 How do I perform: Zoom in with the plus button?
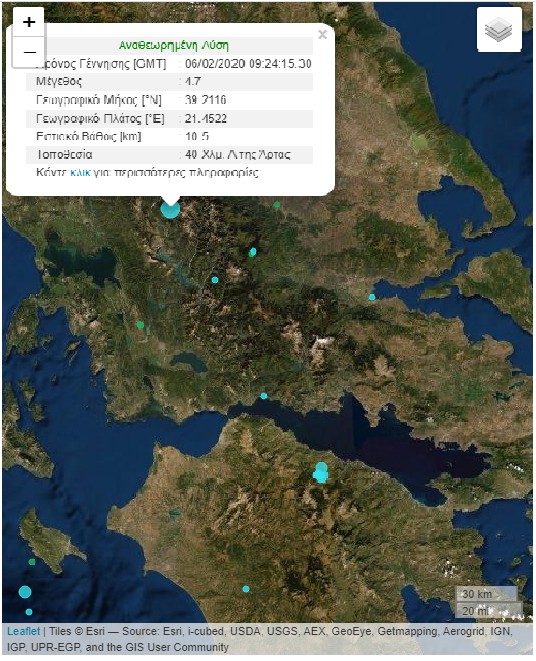tap(29, 21)
